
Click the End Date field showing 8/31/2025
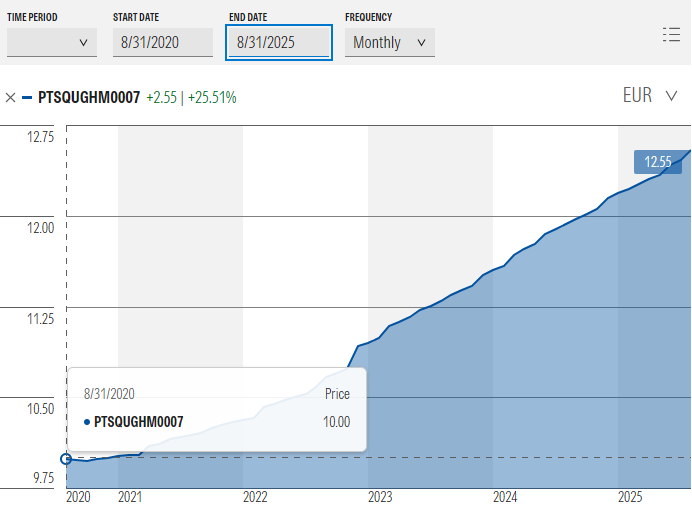tap(279, 42)
